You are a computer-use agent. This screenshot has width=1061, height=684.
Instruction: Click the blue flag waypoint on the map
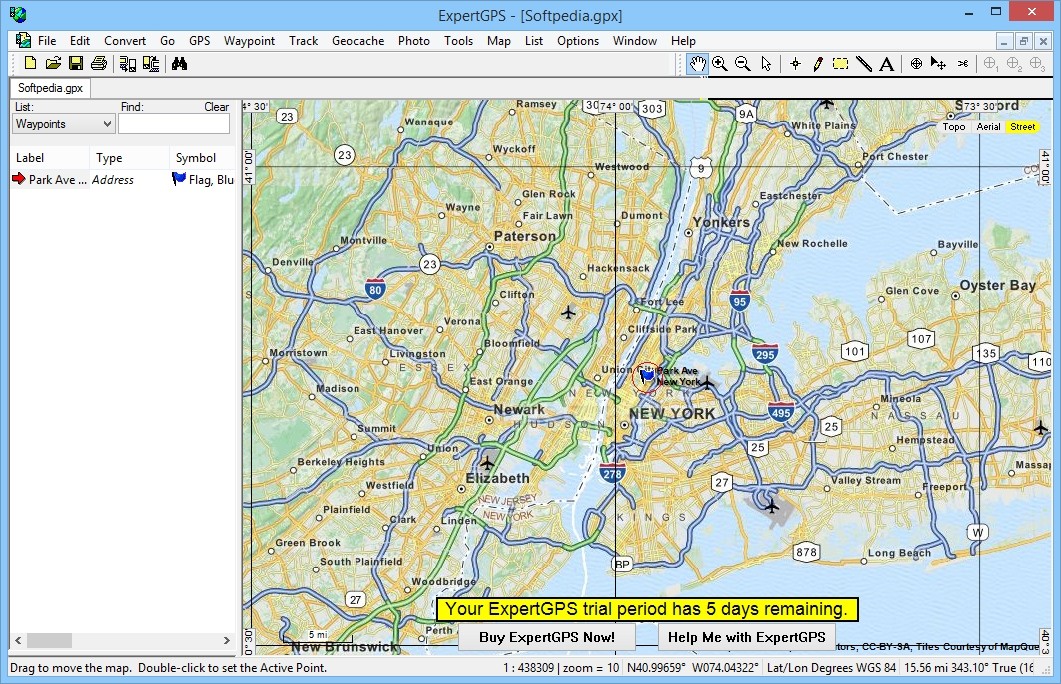(648, 374)
